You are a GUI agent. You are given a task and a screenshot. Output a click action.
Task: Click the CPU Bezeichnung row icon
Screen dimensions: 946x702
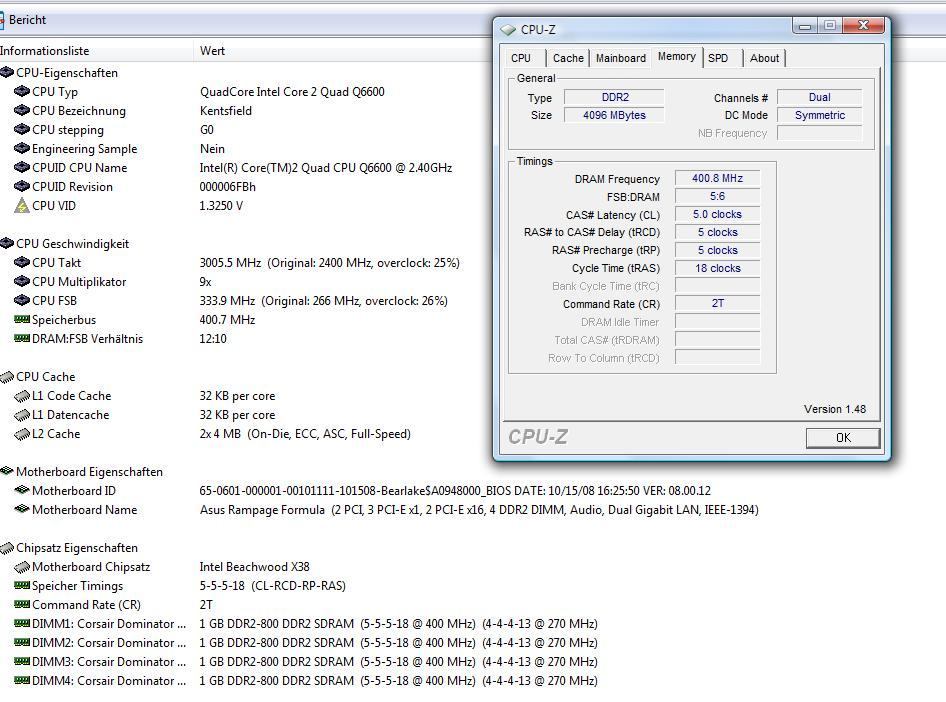click(22, 110)
